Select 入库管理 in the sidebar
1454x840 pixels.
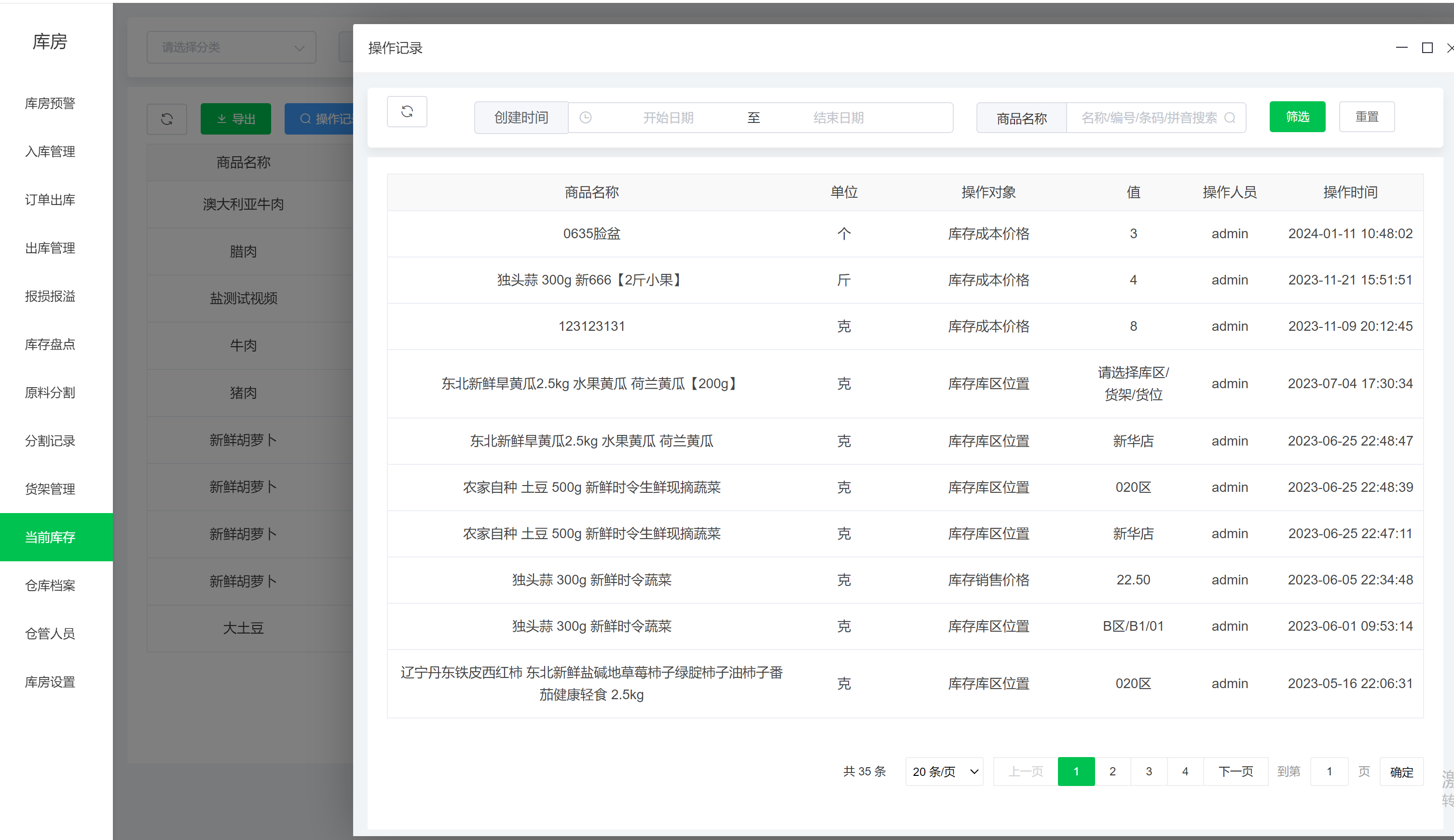tap(50, 152)
